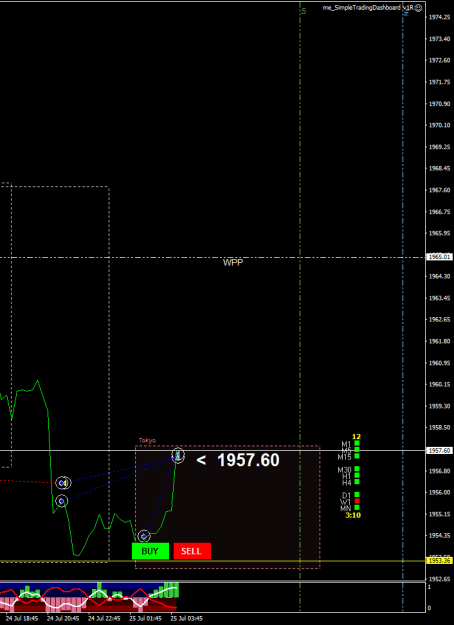Select the M15 timeframe green indicator

pos(357,456)
